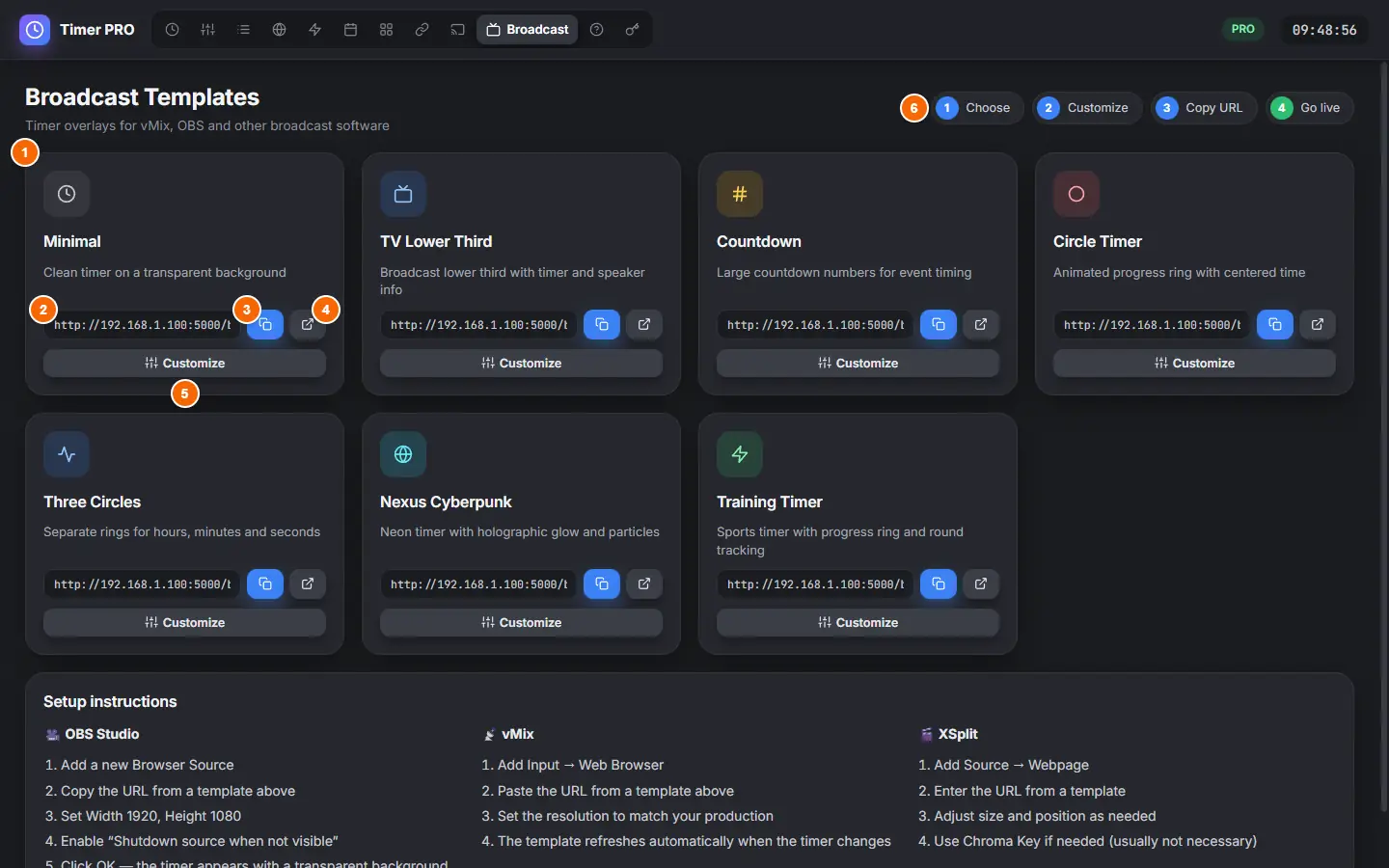Viewport: 1389px width, 868px height.
Task: Open the globe tab in navbar
Action: [x=279, y=30]
